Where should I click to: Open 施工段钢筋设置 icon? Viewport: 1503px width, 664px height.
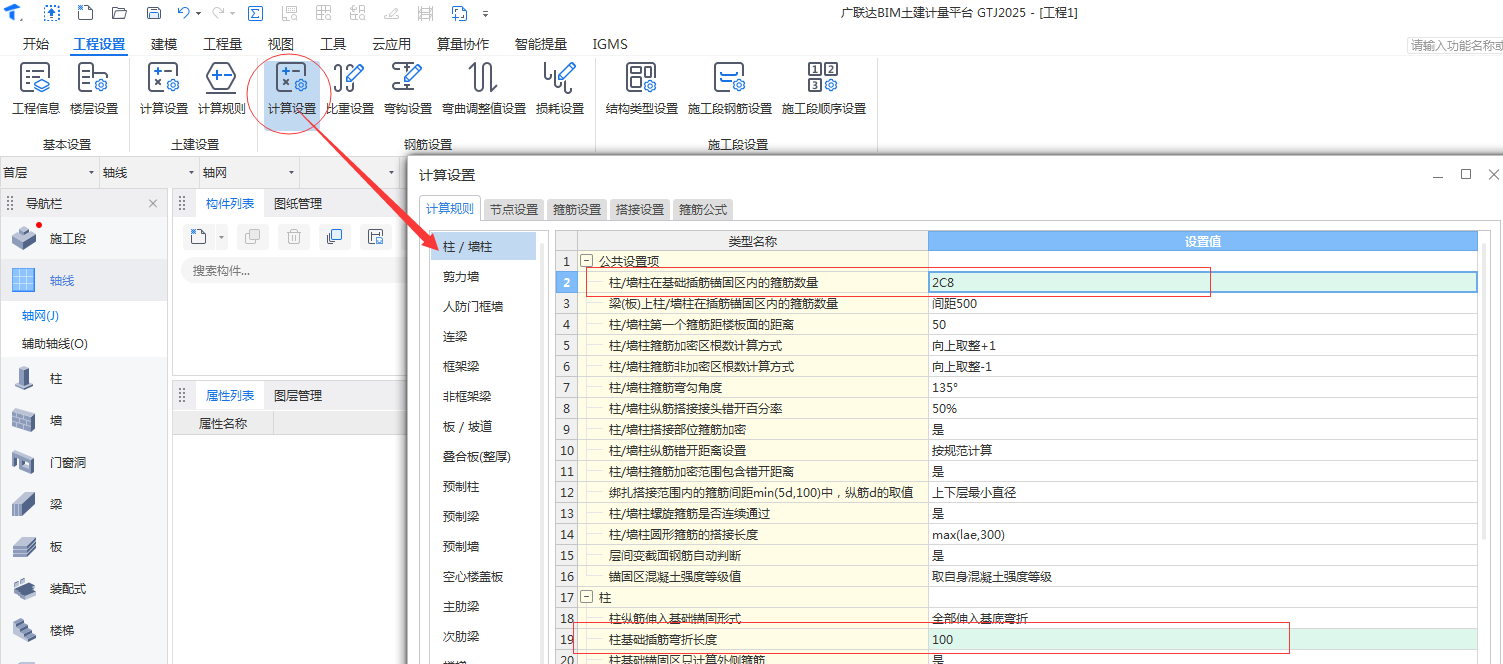[x=730, y=88]
